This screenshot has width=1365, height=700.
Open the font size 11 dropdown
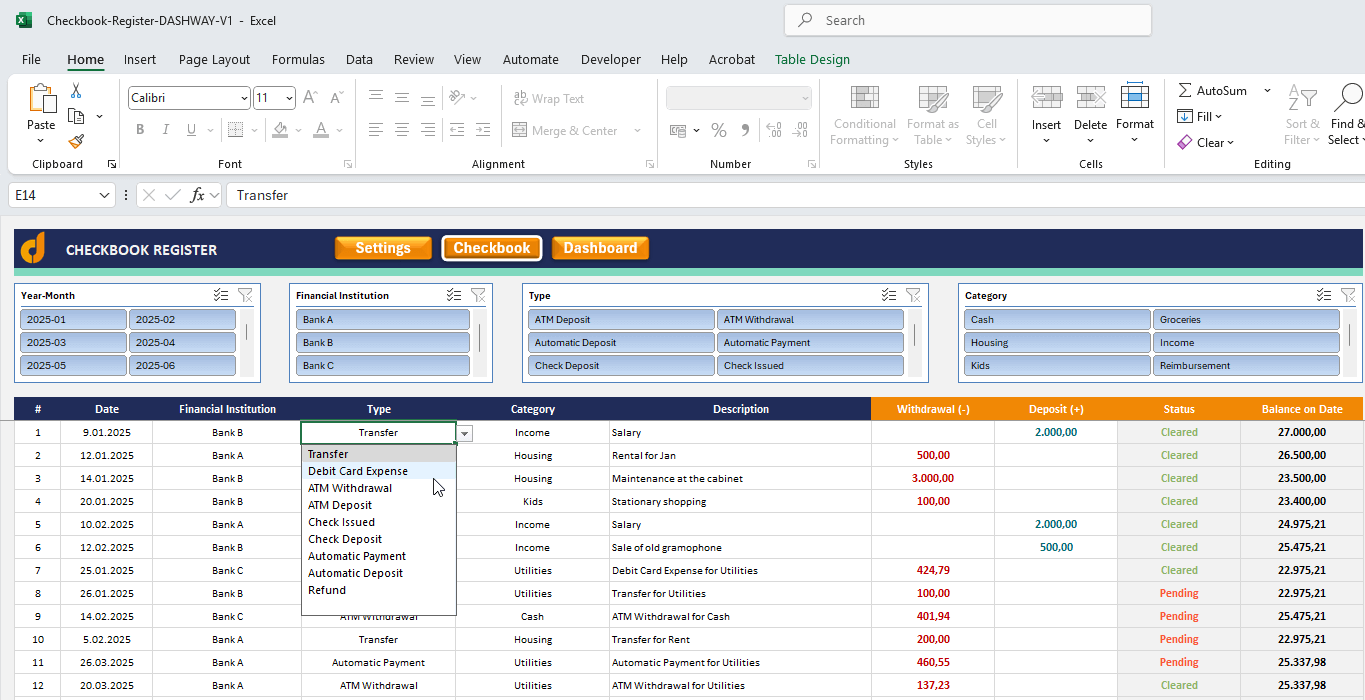[x=290, y=98]
